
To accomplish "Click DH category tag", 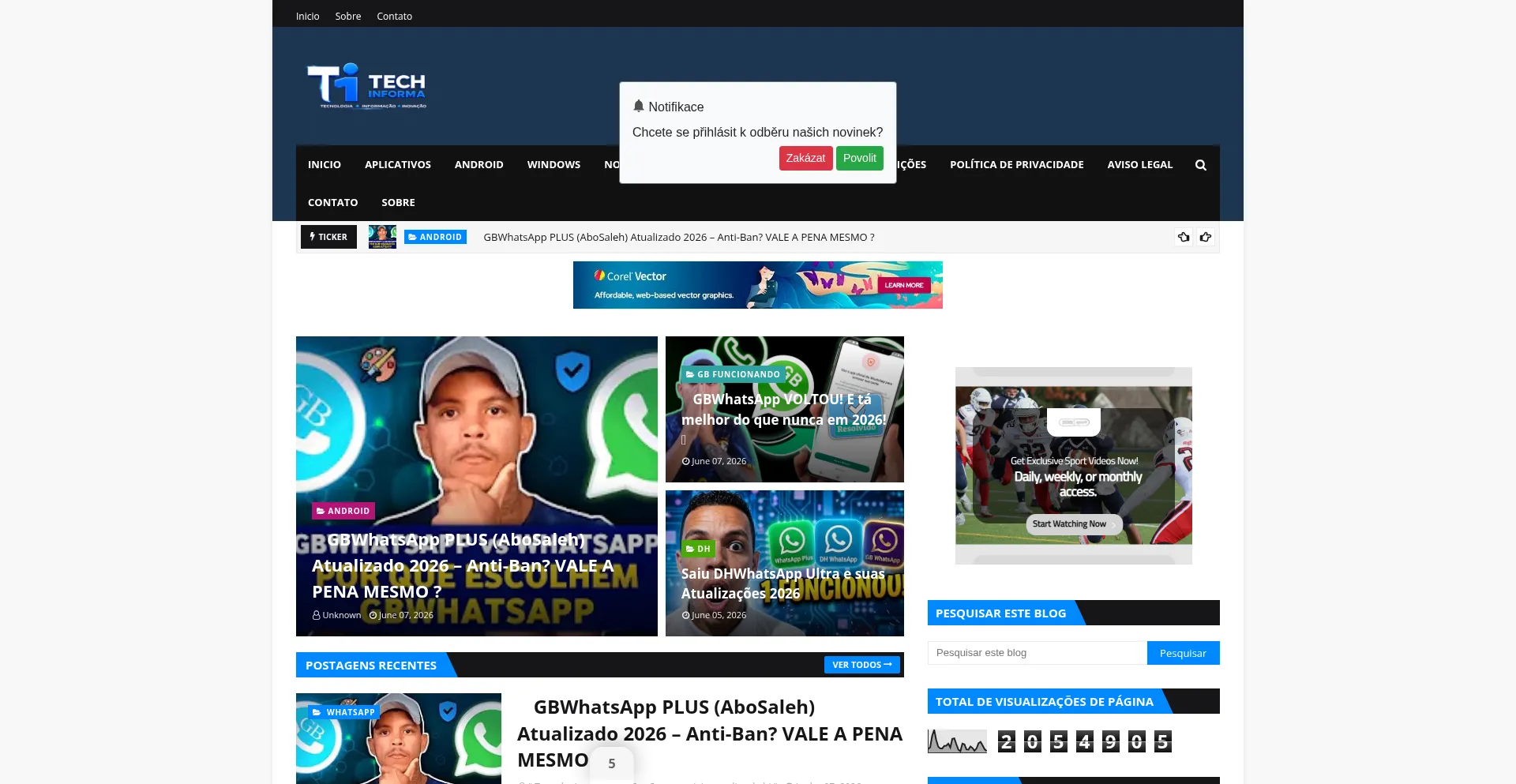I will click(x=698, y=549).
